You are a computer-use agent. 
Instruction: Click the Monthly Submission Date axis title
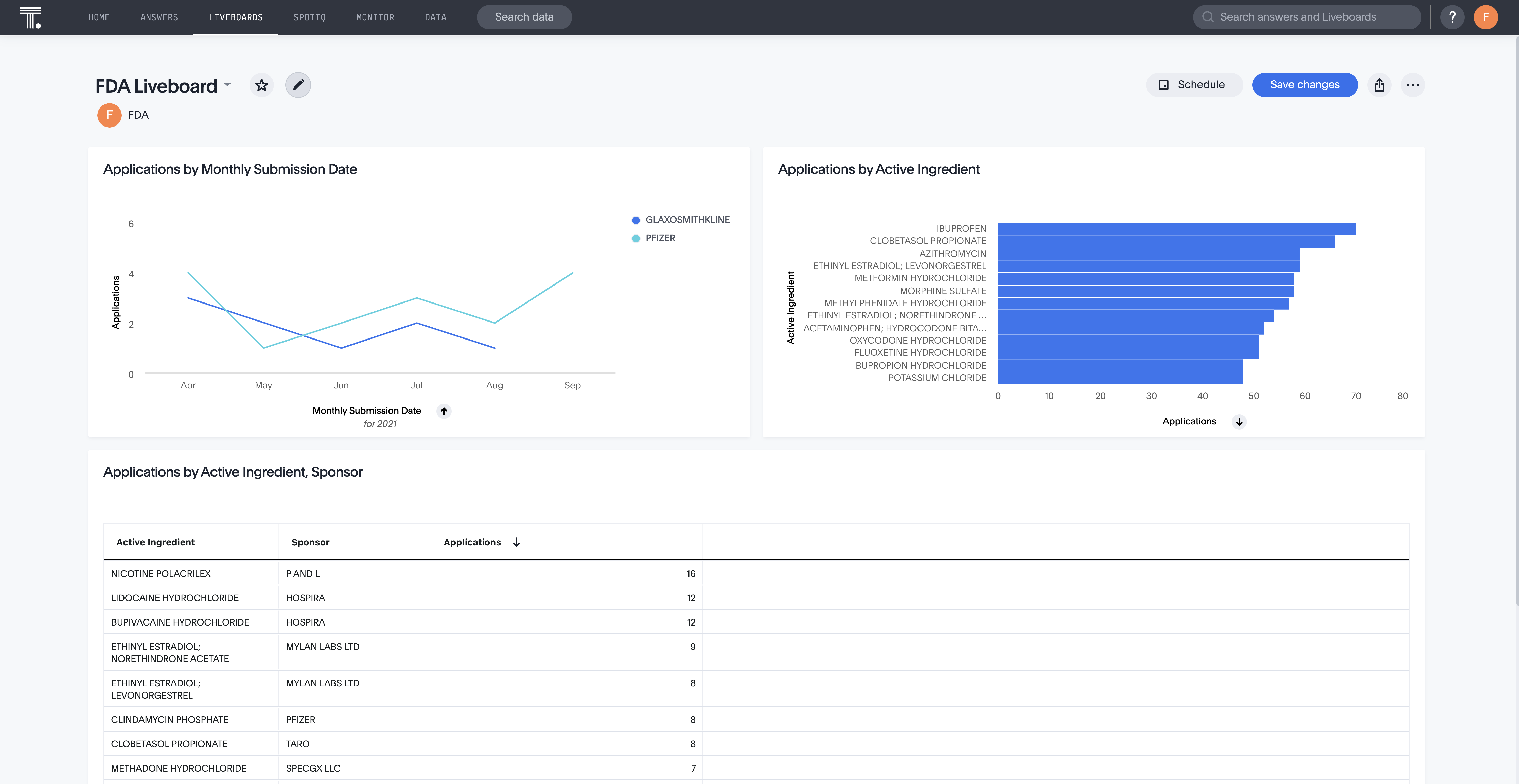coord(367,411)
